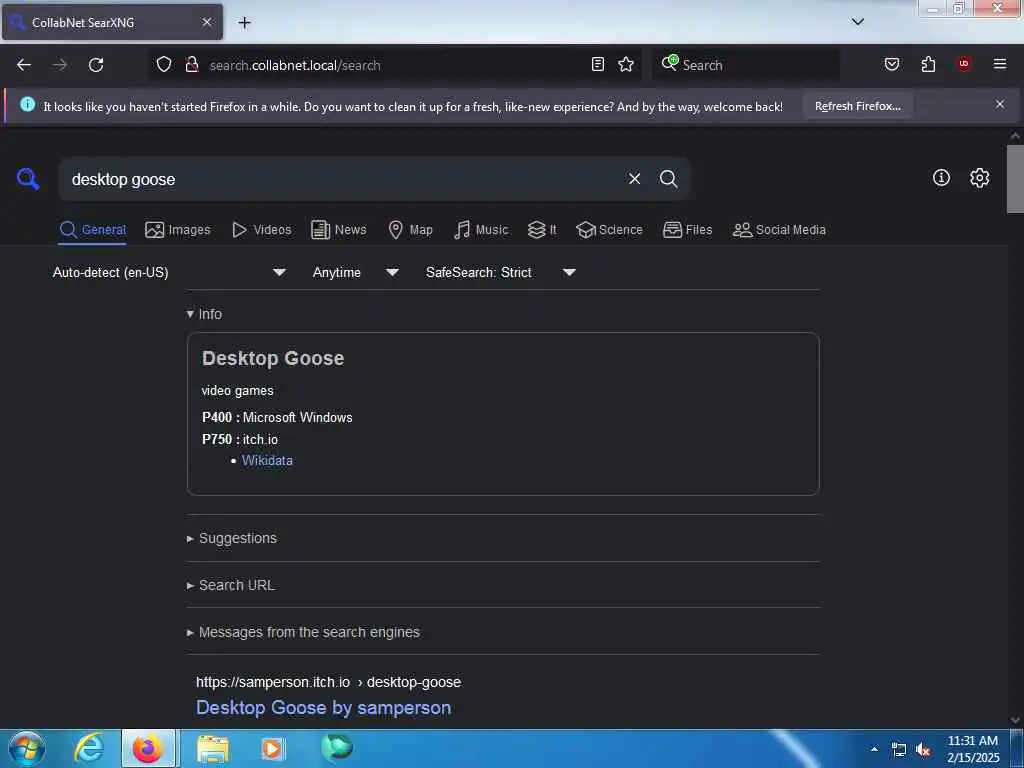Click the network tray icon
Screen dimensions: 1024x768
(899, 750)
